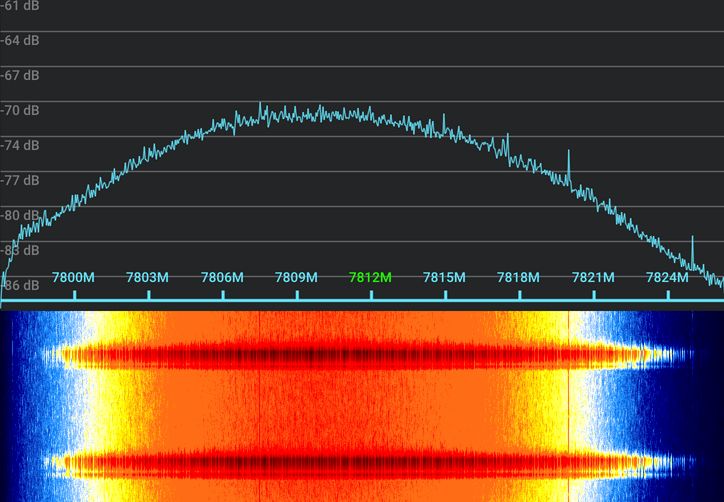Click the -61 dB scale label

tap(20, 5)
